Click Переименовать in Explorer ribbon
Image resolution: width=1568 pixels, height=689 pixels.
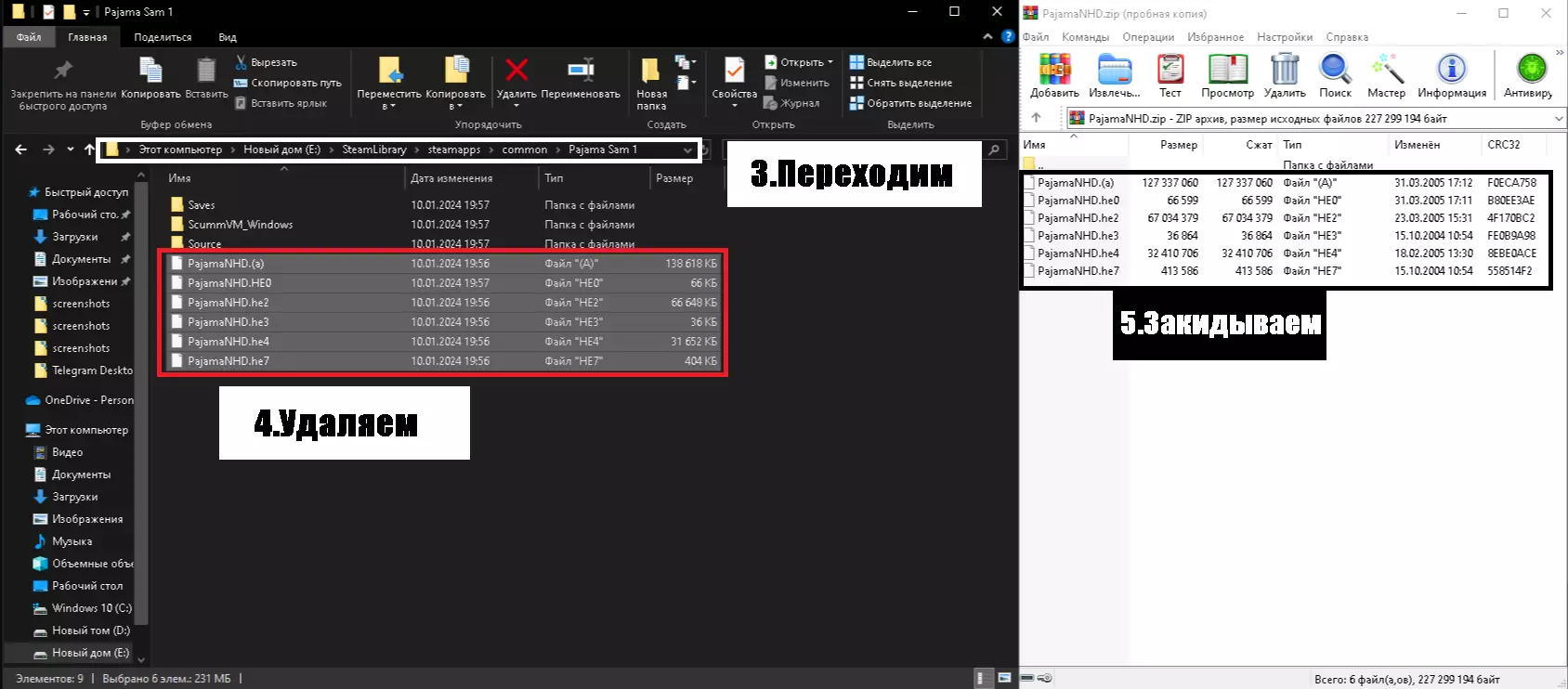tap(581, 78)
